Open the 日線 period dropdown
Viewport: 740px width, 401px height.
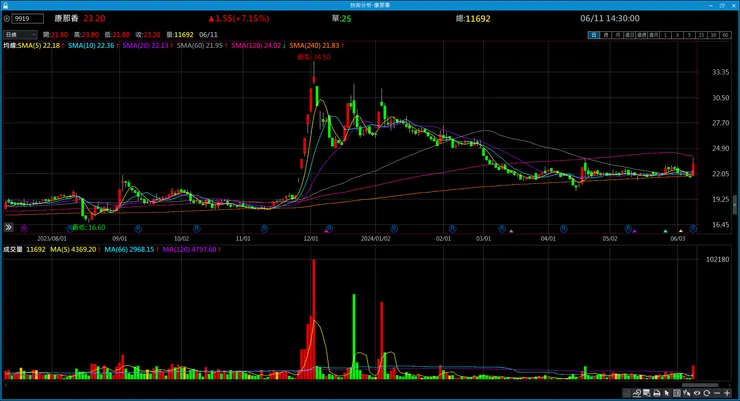[x=20, y=34]
